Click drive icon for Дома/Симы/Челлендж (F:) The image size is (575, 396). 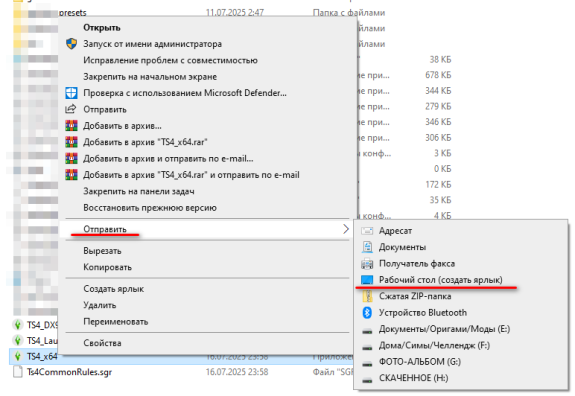click(x=367, y=347)
